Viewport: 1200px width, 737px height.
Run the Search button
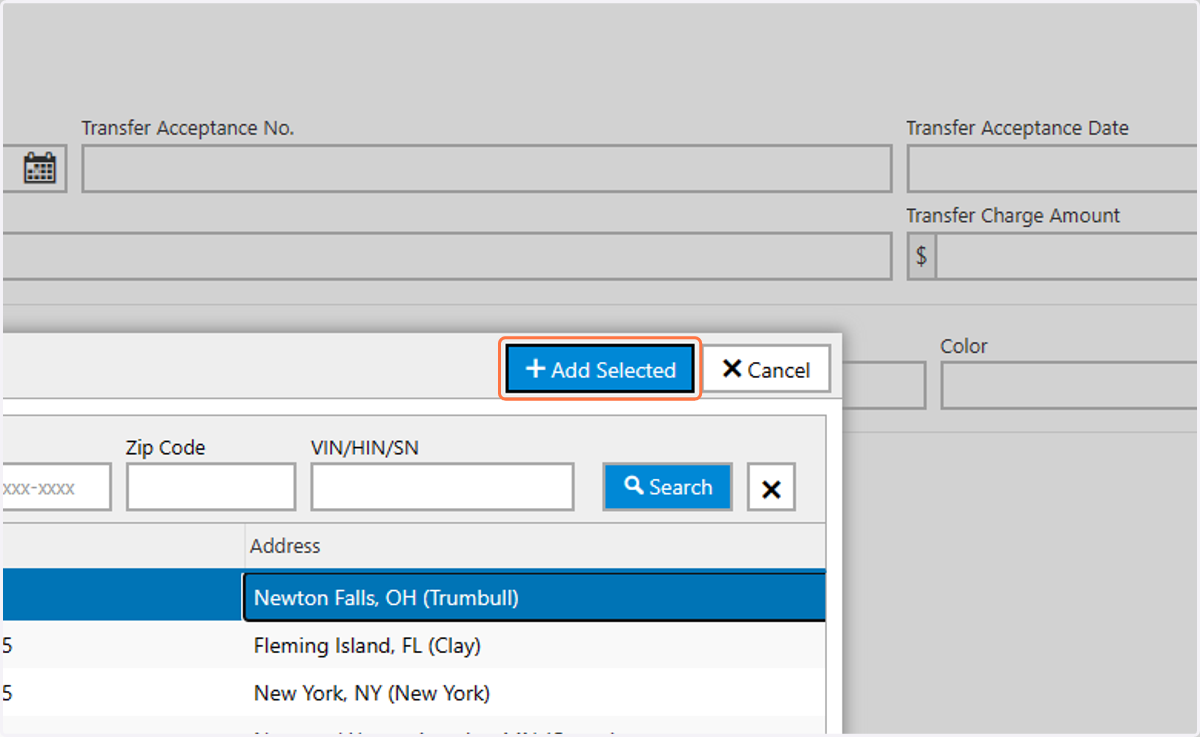tap(668, 487)
